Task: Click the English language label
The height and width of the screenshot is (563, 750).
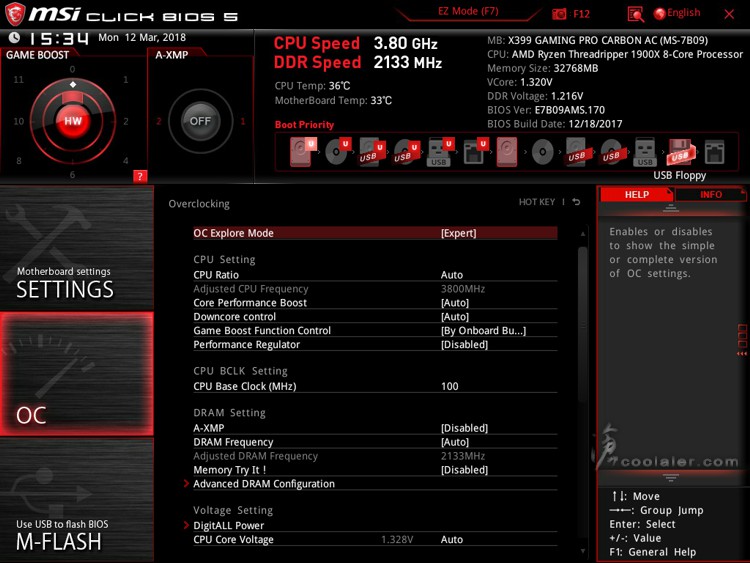Action: click(684, 13)
